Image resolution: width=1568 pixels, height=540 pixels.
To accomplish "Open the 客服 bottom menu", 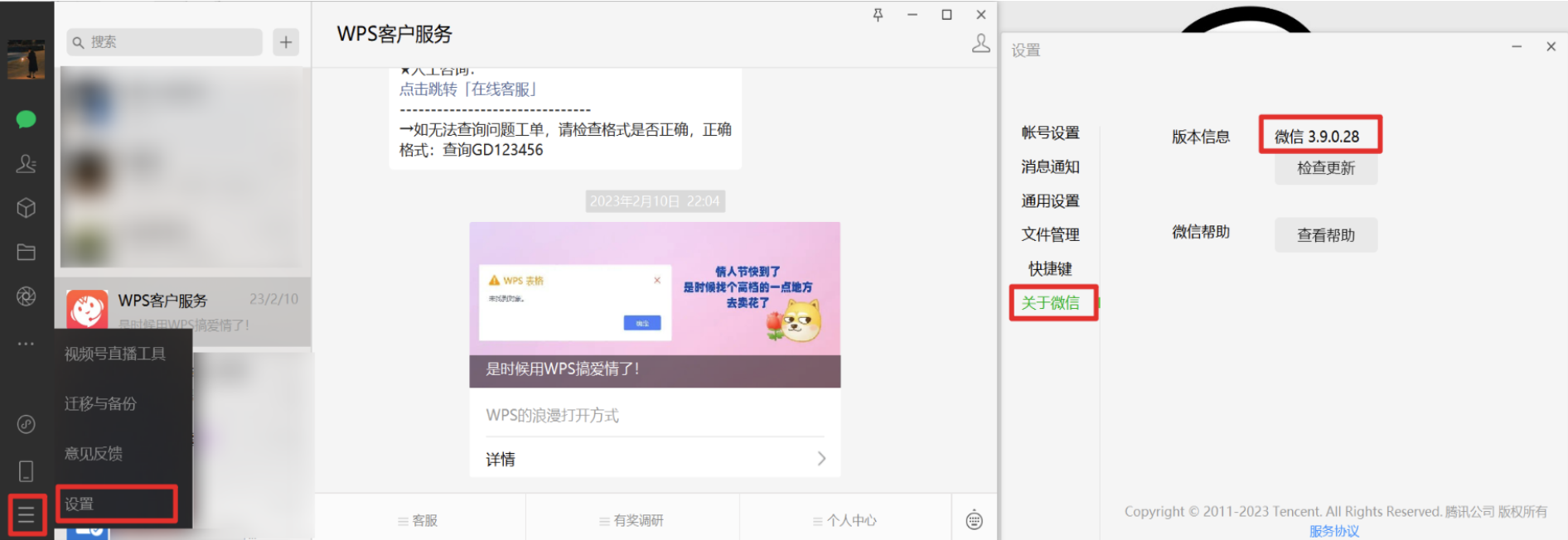I will (x=418, y=520).
